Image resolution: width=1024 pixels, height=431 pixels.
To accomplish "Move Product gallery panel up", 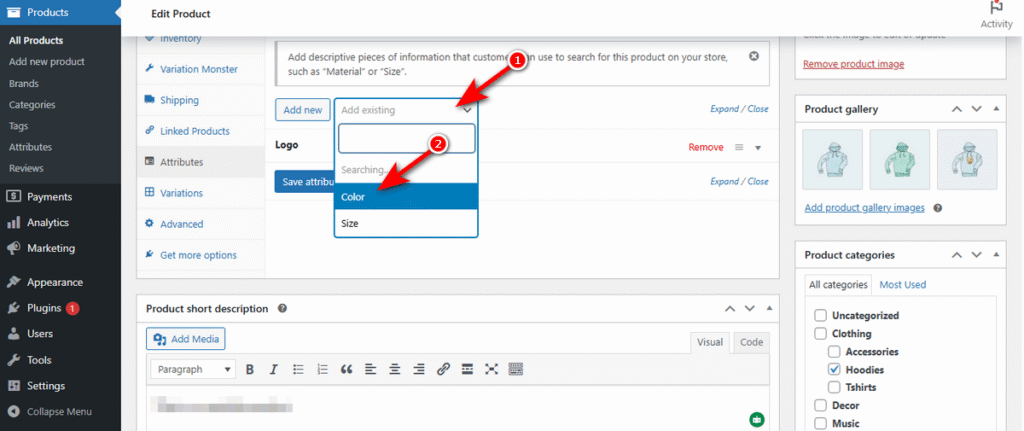I will point(957,109).
